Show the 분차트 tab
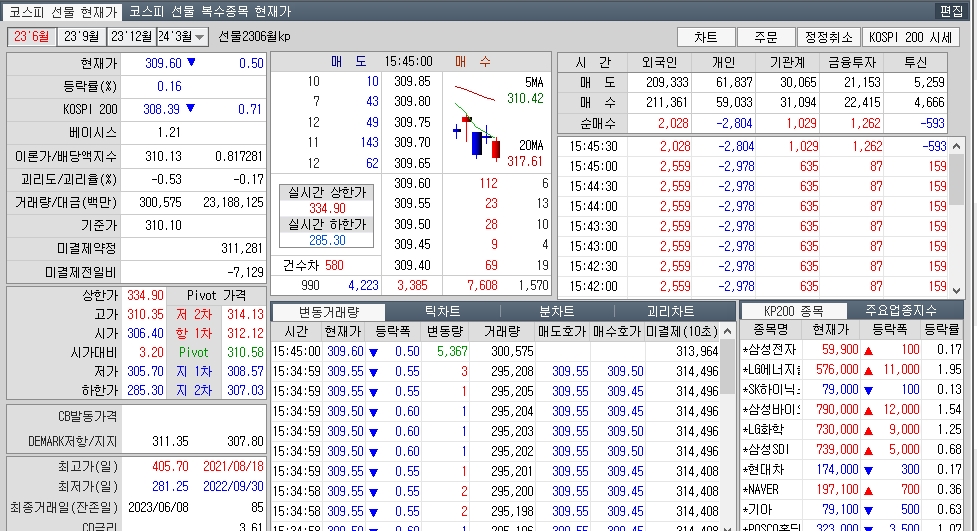The height and width of the screenshot is (531, 977). point(557,311)
